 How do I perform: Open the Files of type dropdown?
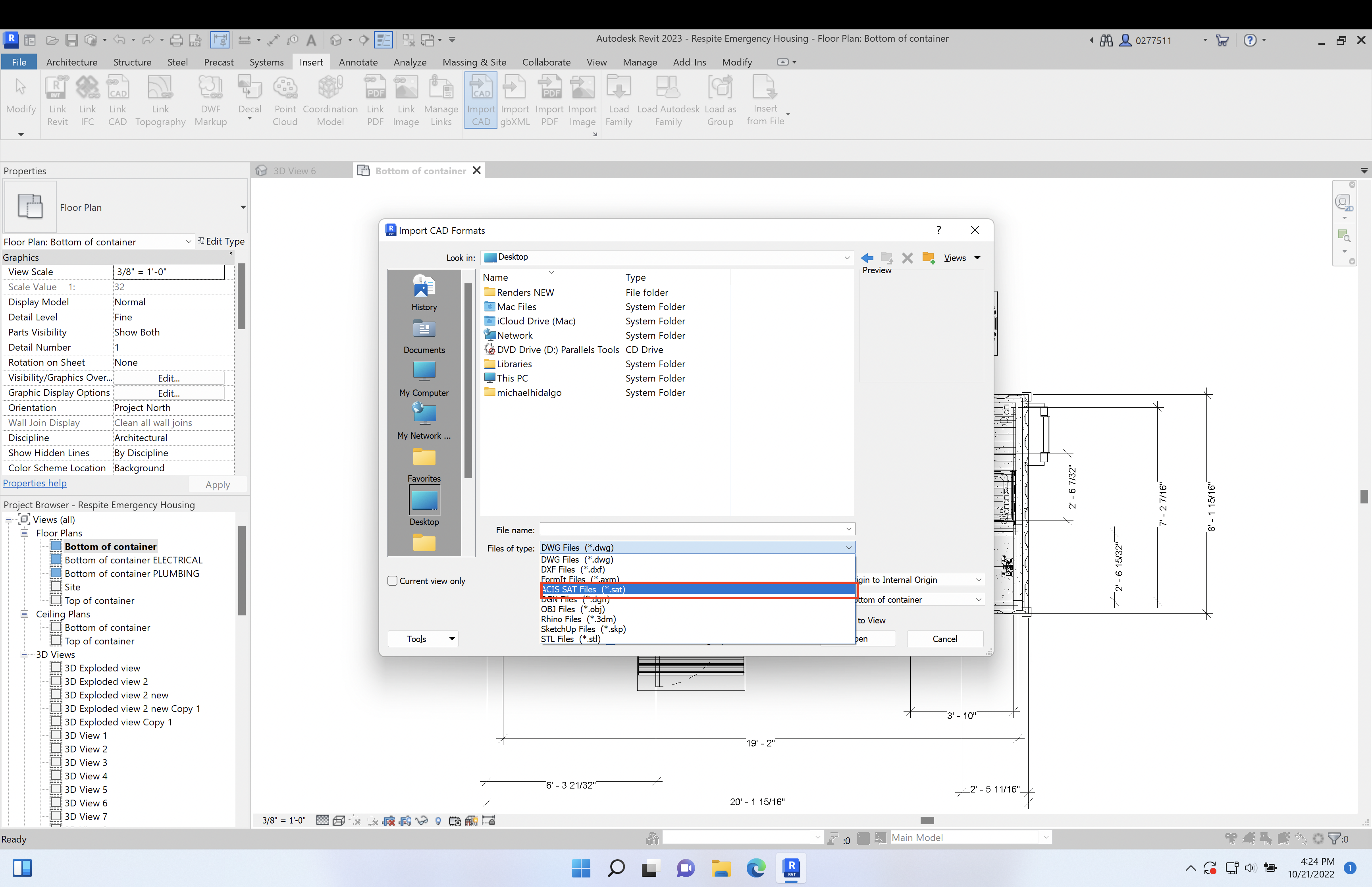point(849,547)
